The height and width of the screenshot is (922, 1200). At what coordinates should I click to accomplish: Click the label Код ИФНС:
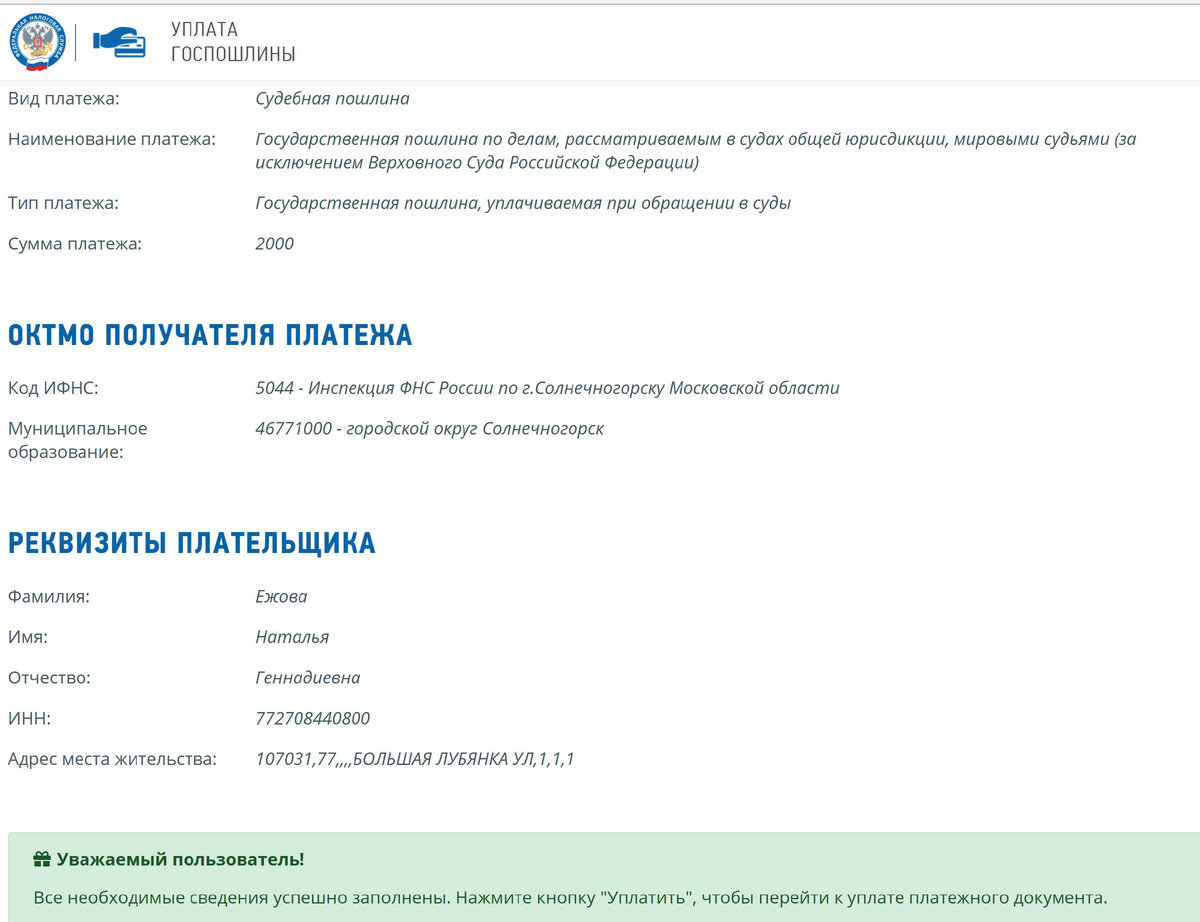[53, 388]
